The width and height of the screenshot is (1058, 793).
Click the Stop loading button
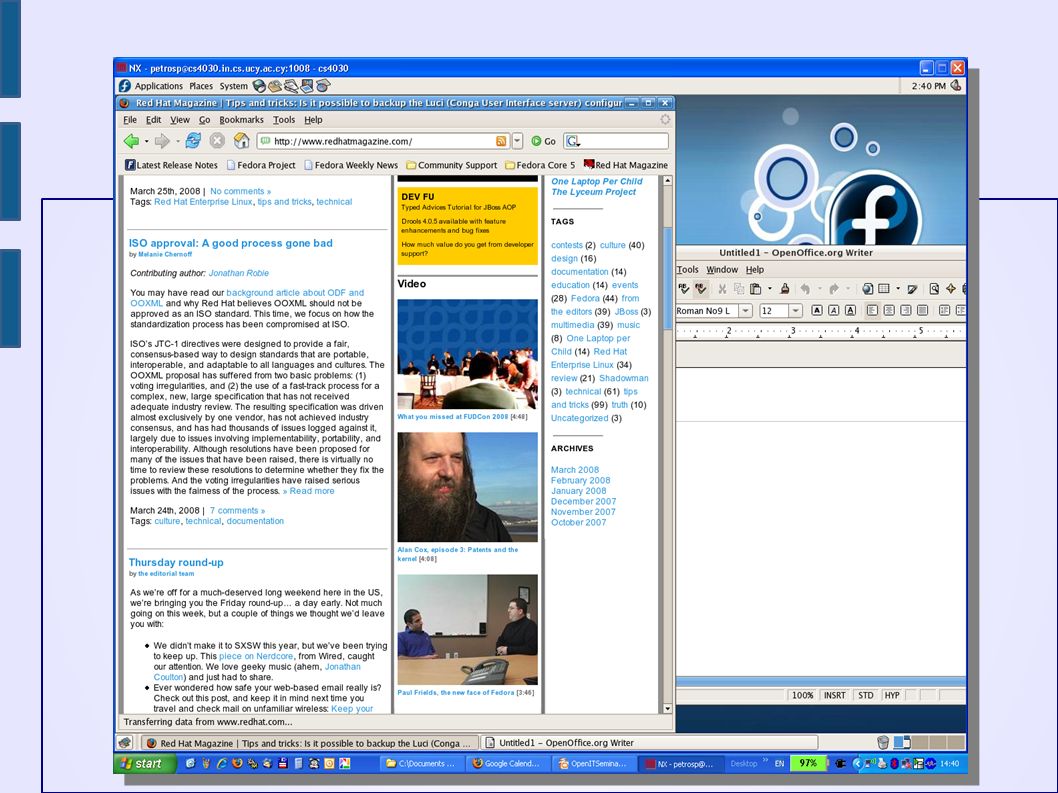pos(217,140)
